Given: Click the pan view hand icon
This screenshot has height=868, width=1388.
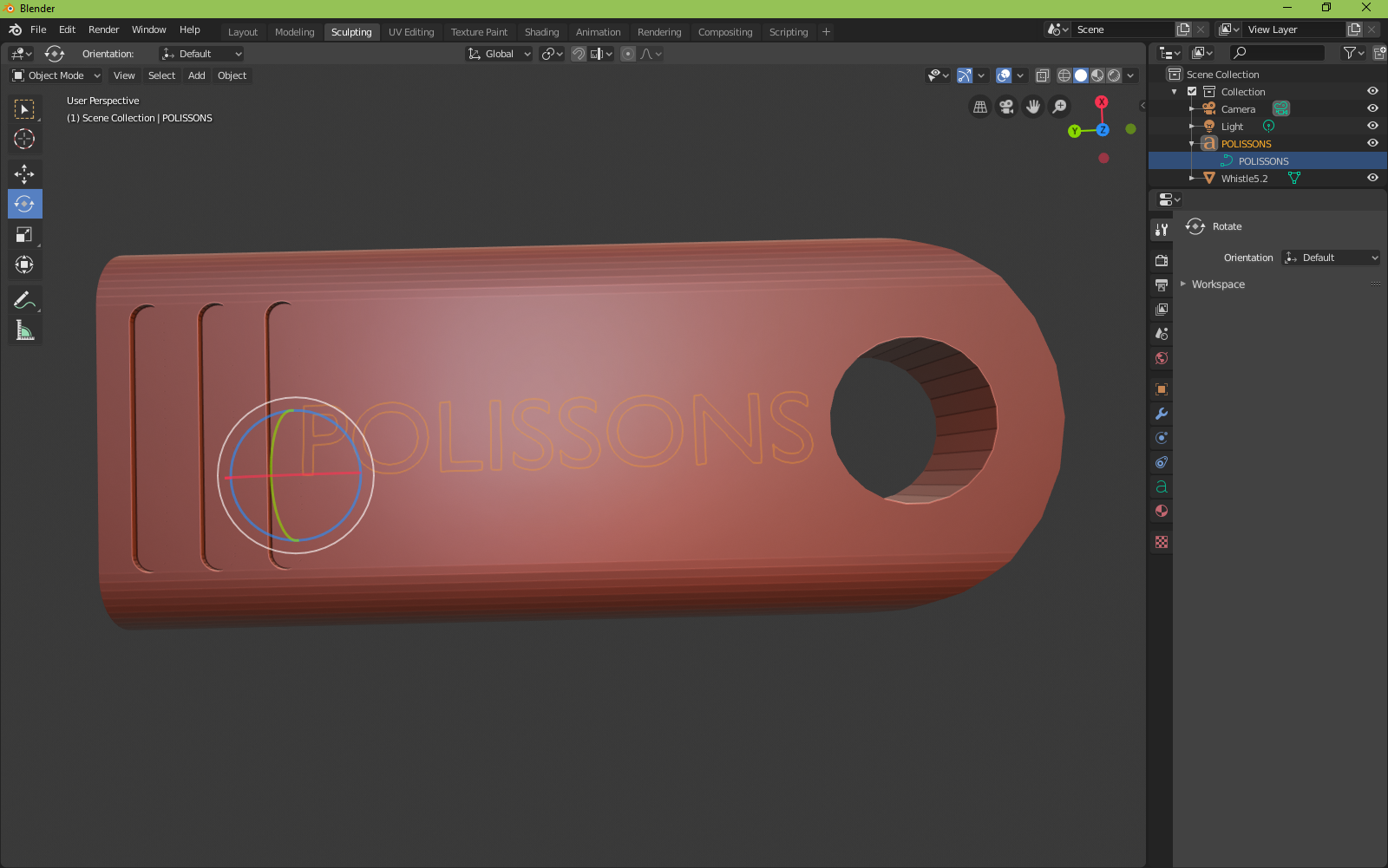Looking at the screenshot, I should pos(1033,107).
